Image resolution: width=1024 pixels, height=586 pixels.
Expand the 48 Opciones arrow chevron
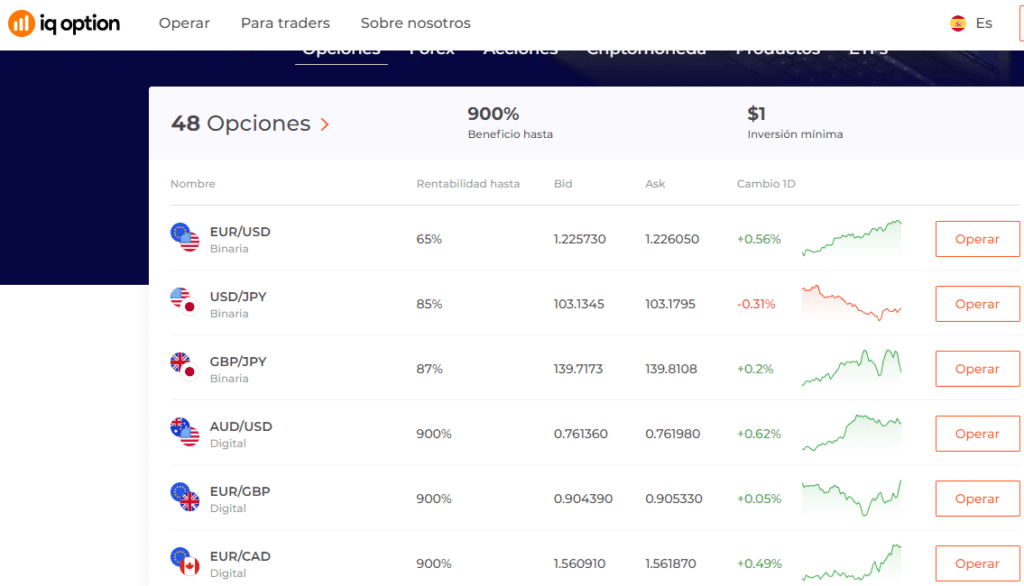325,124
